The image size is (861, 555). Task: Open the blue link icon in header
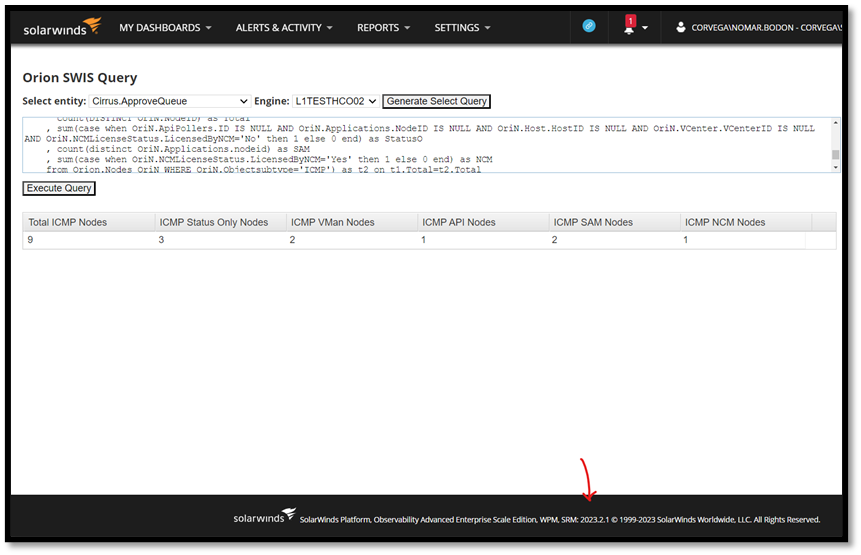click(x=589, y=26)
